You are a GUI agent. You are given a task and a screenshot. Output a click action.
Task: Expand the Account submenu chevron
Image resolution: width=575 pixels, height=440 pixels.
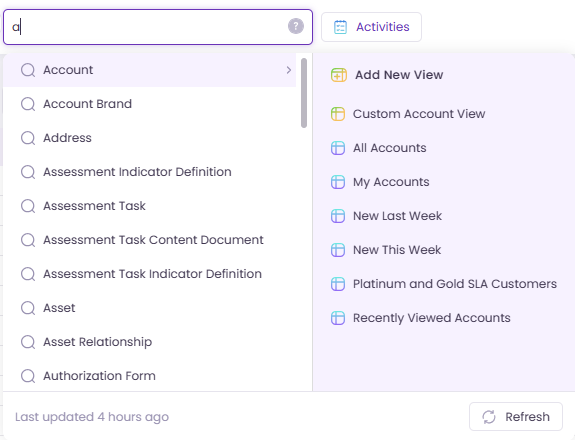(289, 70)
